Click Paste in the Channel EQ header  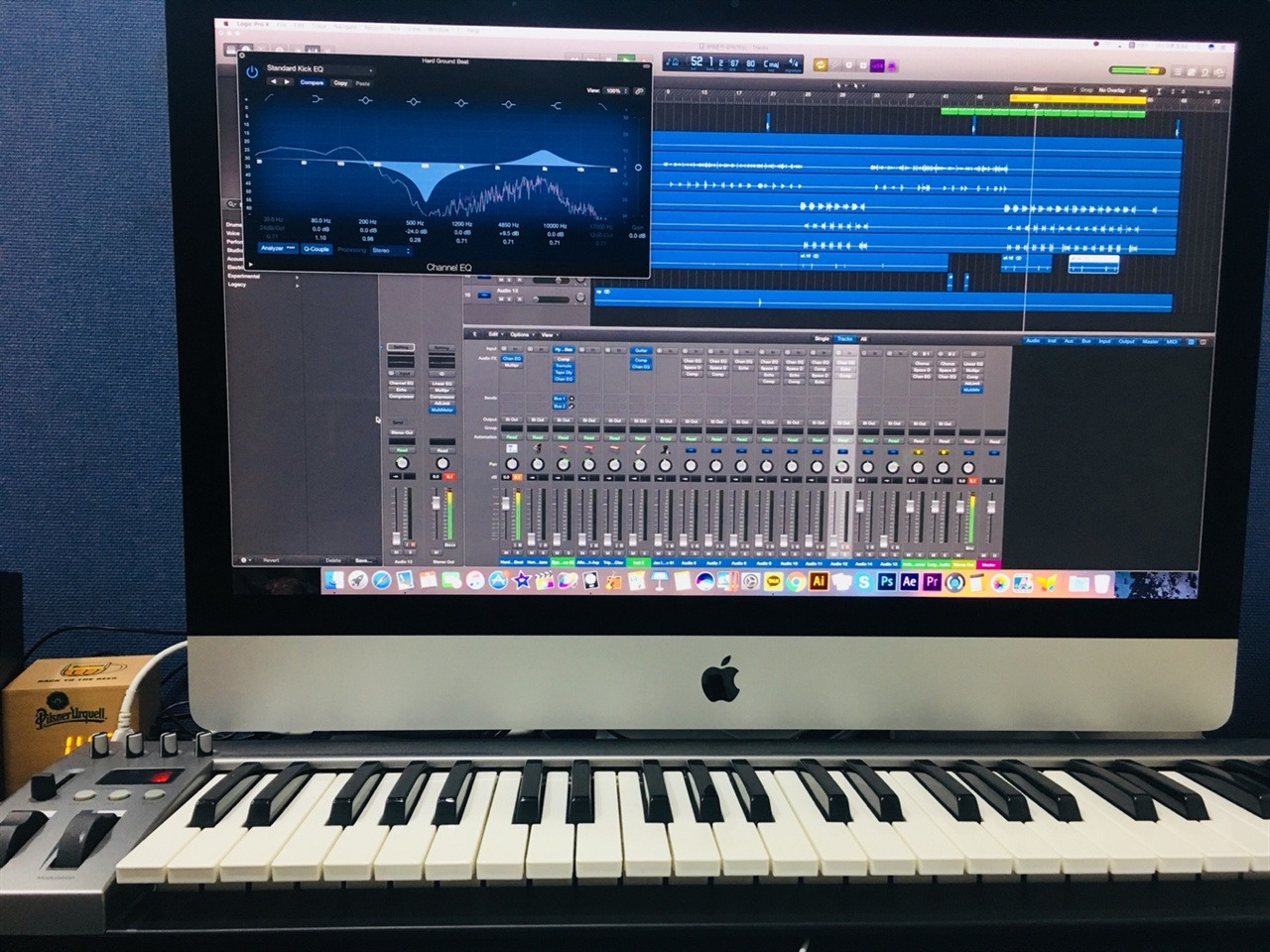pos(363,83)
